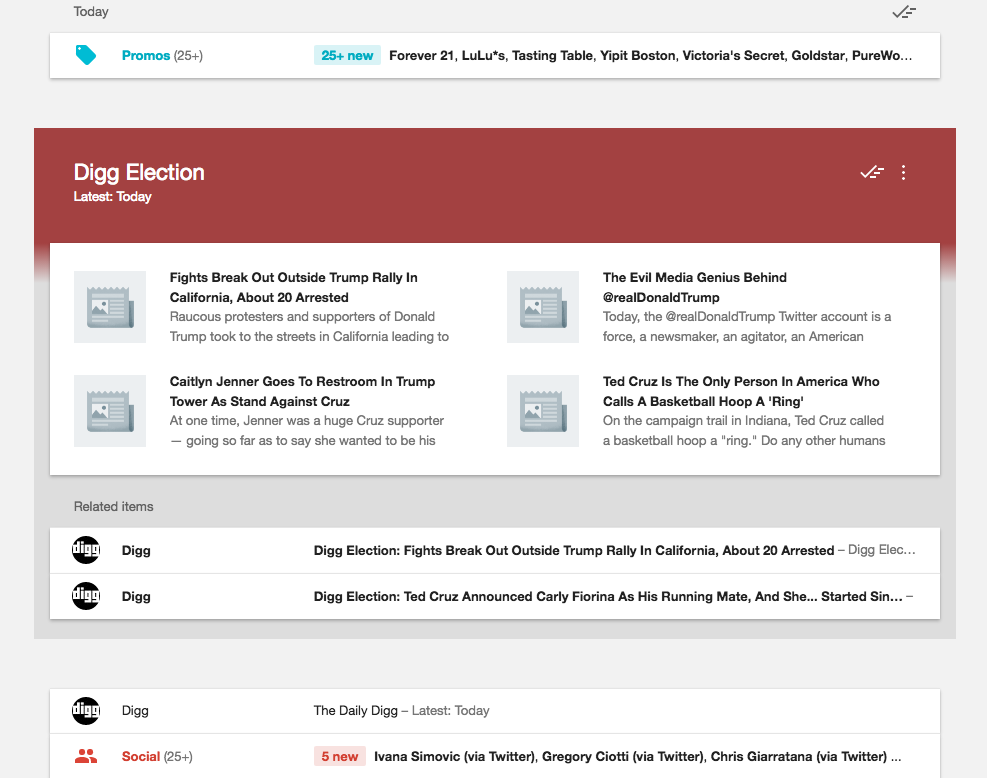Expand the Social bundle

pos(495,756)
